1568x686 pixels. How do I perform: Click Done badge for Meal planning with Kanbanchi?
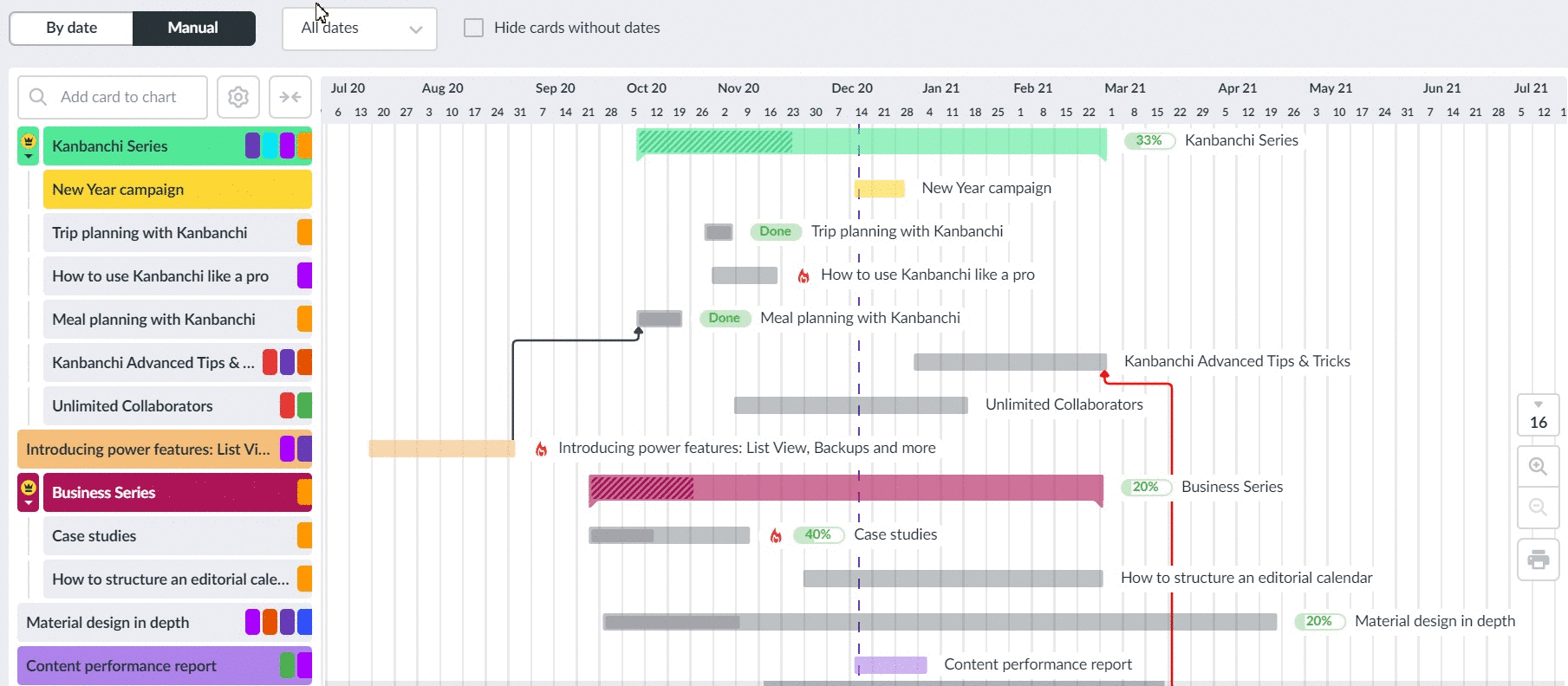724,318
